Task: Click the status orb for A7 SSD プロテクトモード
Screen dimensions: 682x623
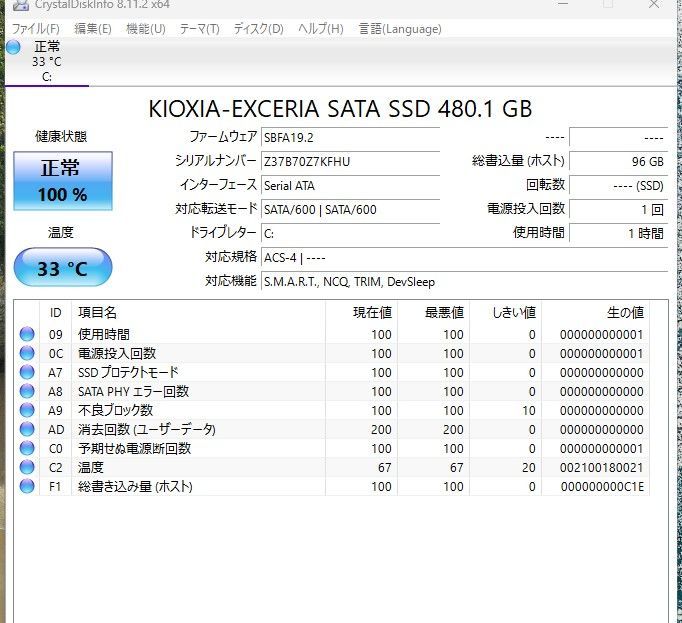Action: pyautogui.click(x=27, y=372)
